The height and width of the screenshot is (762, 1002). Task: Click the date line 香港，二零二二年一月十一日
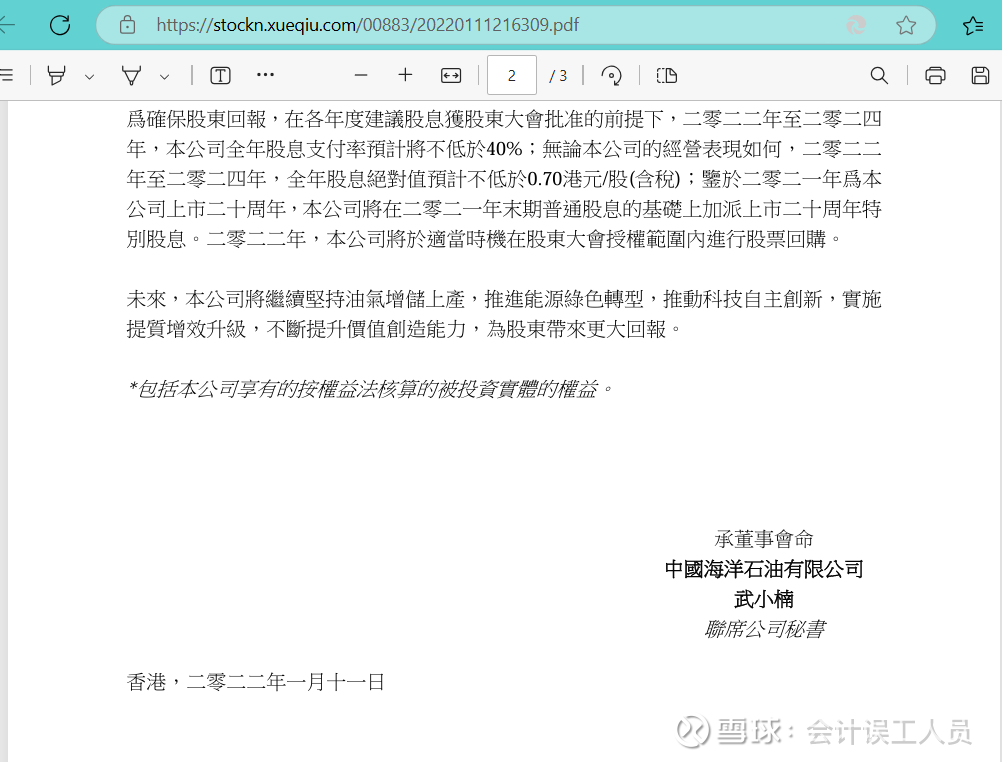(256, 682)
